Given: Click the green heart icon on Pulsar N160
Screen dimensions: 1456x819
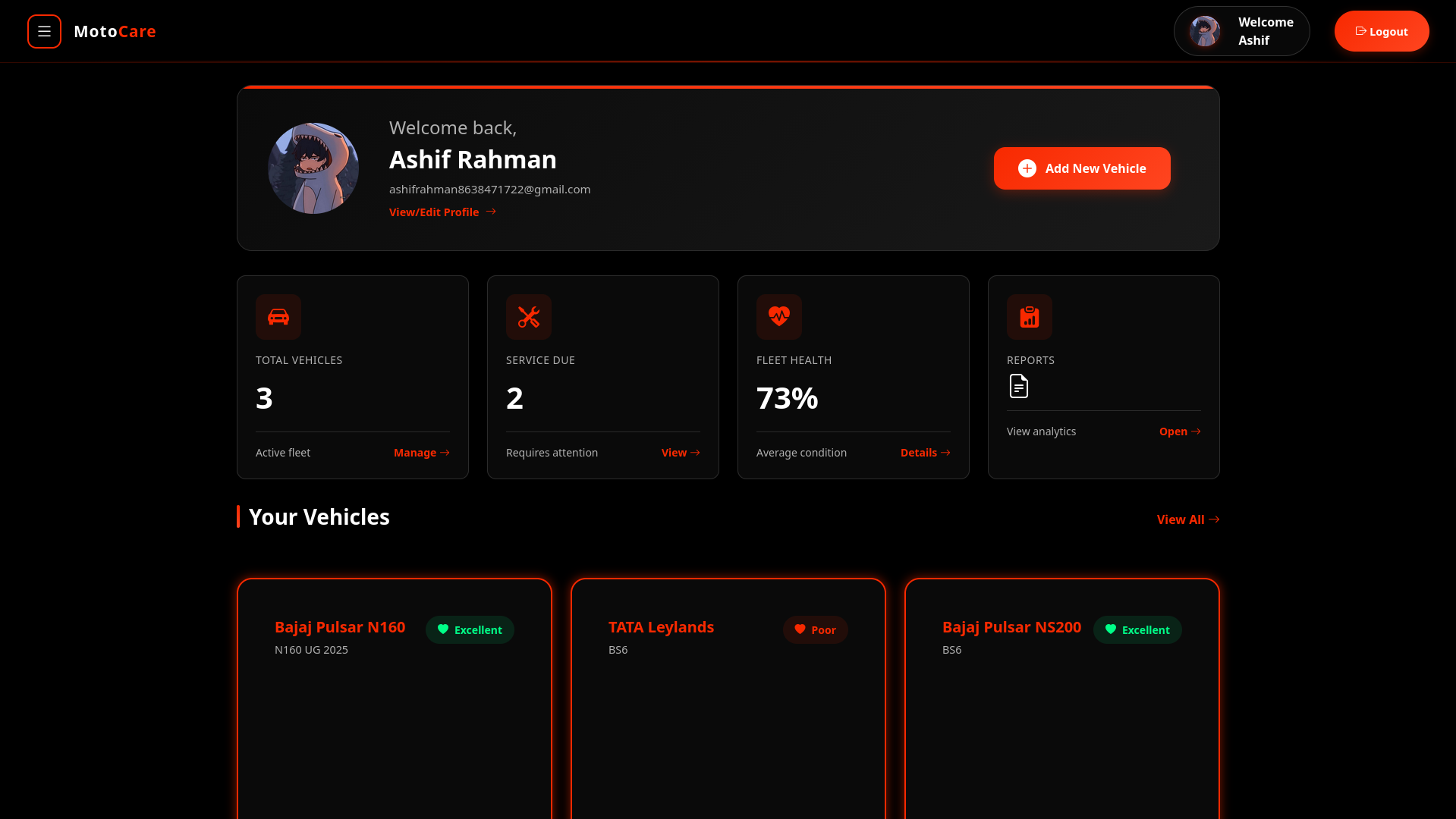Looking at the screenshot, I should 443,629.
